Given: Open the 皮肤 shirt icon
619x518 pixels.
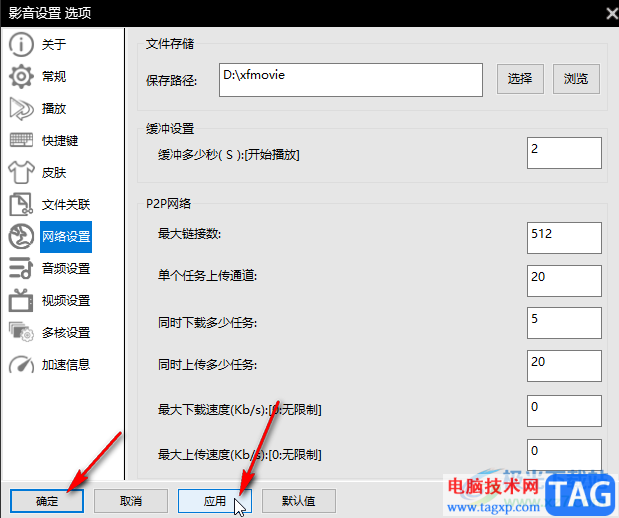Looking at the screenshot, I should (21, 173).
